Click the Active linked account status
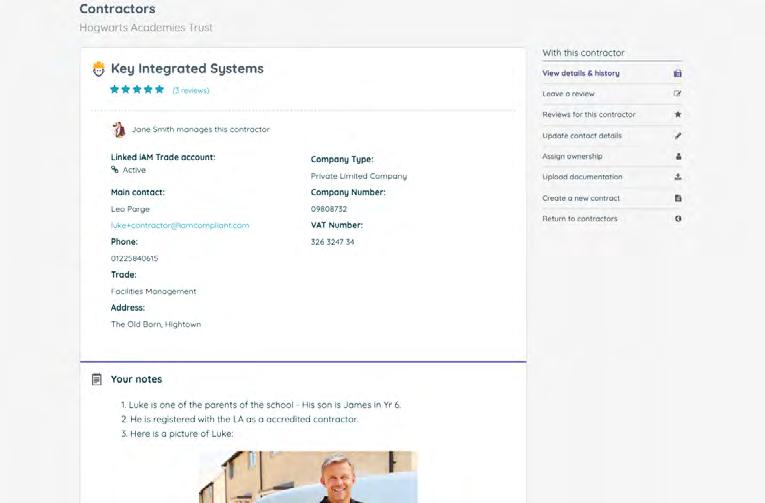This screenshot has width=765, height=503. tap(134, 170)
